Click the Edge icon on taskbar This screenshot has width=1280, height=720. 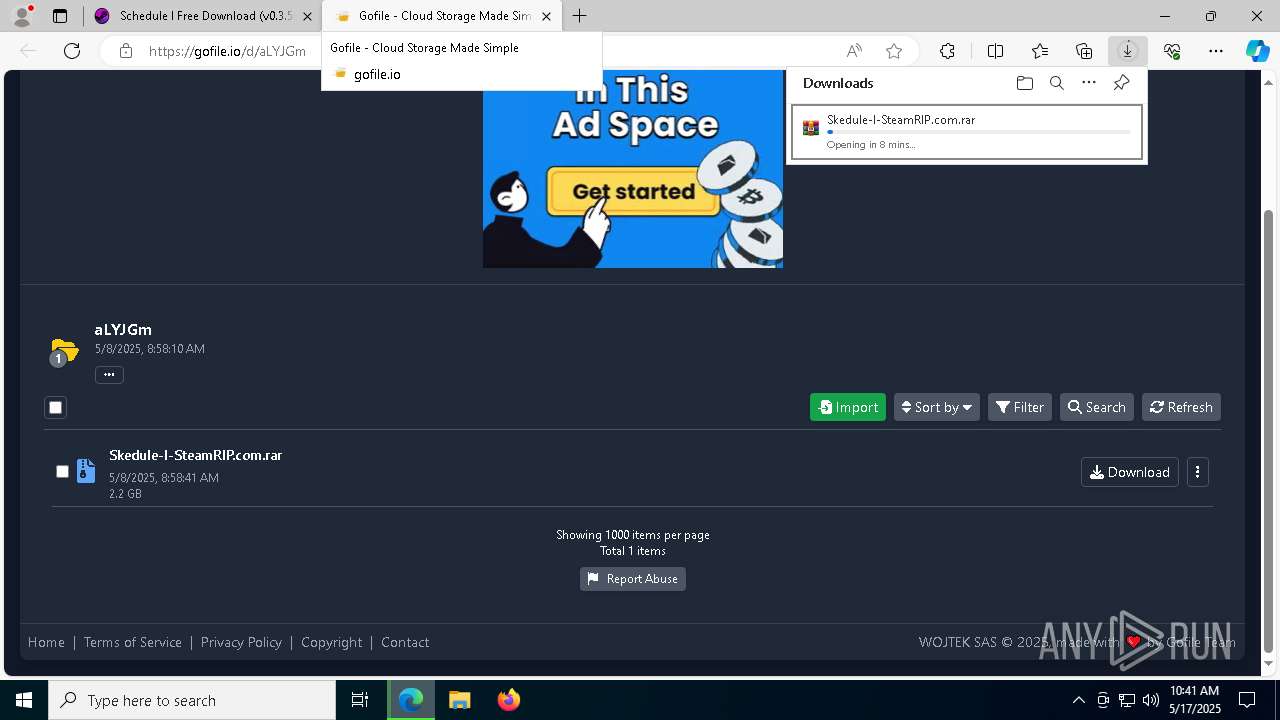(411, 700)
